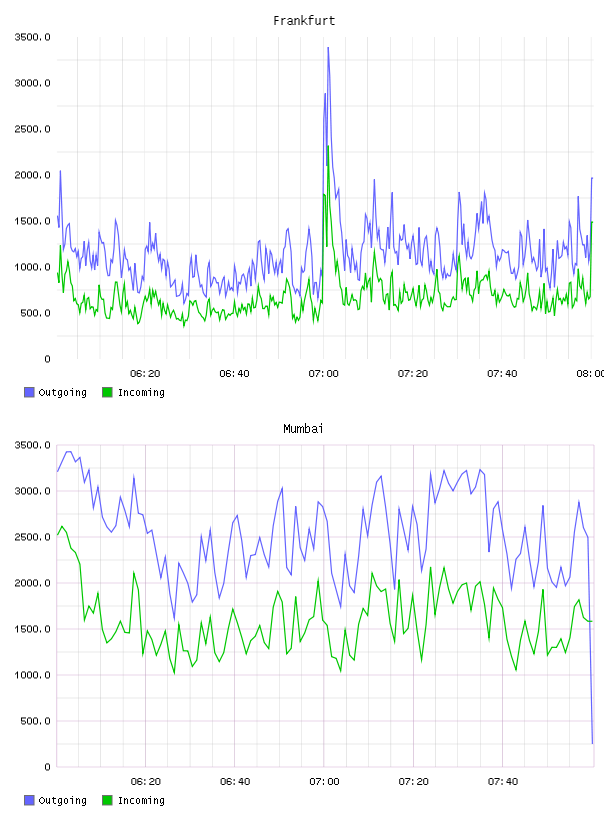
Task: Click the 3500.0 y-axis label in Frankfurt chart
Action: coord(32,37)
